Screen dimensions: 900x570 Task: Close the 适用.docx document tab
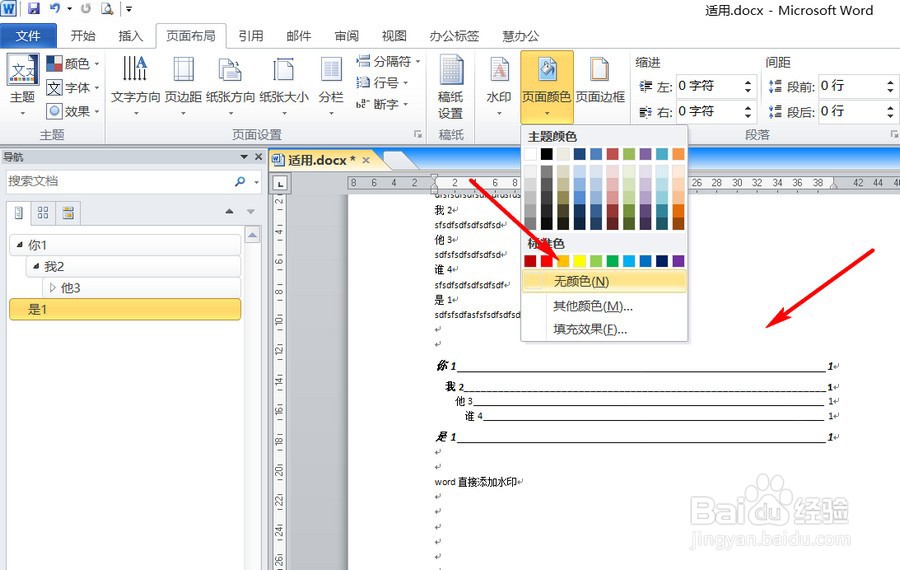366,160
